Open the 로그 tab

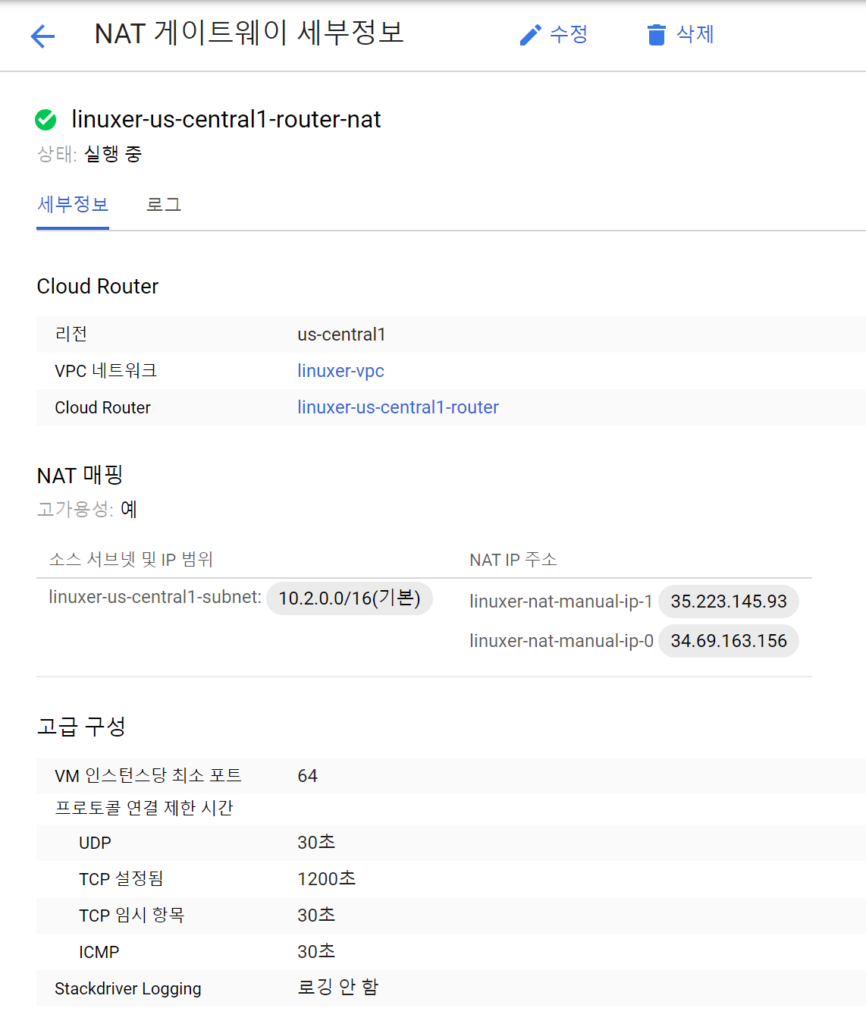pos(163,205)
